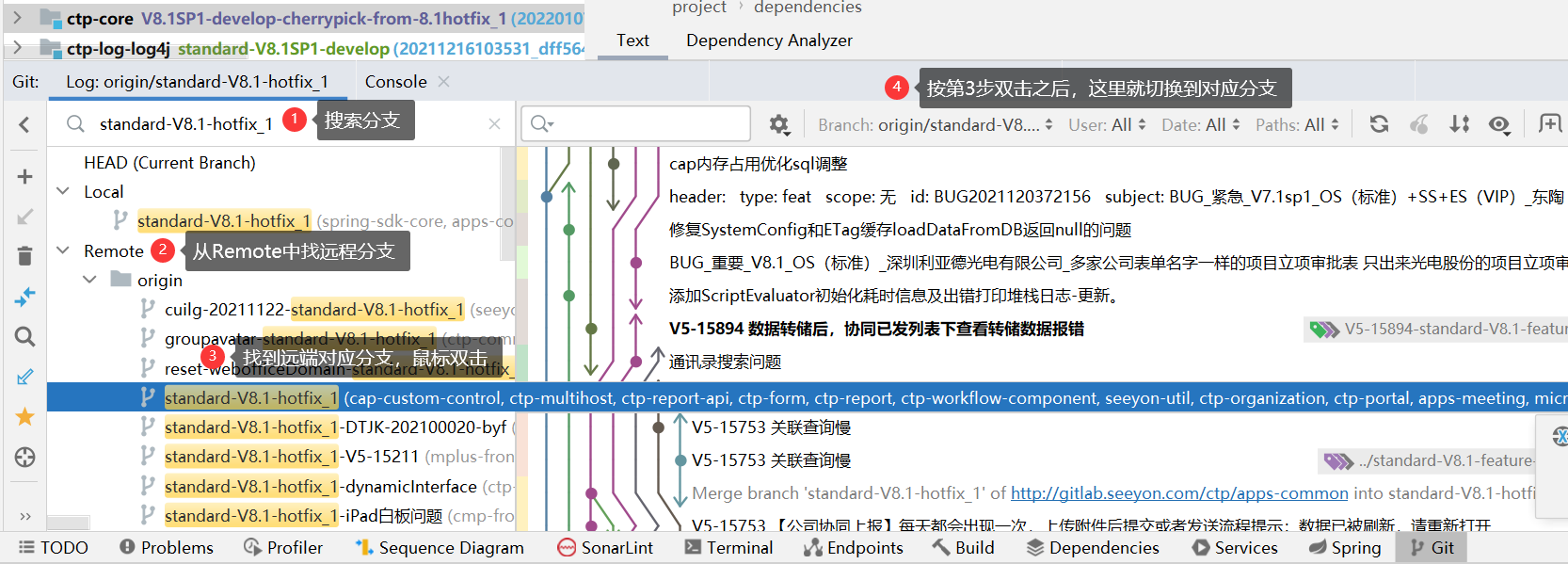Open log settings gear icon

click(779, 124)
